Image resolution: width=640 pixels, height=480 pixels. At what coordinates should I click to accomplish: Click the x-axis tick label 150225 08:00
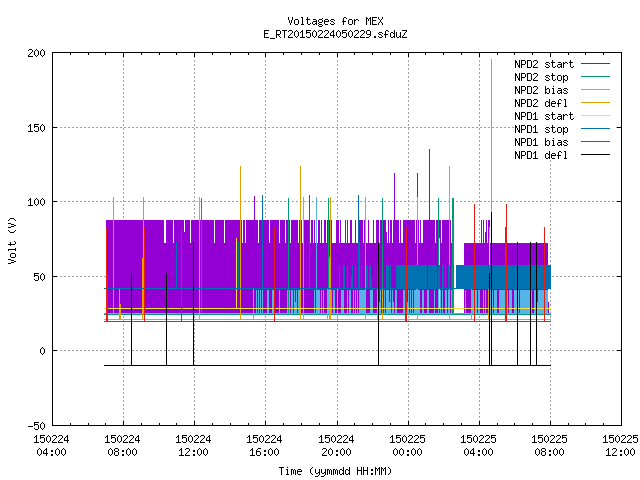[549, 446]
